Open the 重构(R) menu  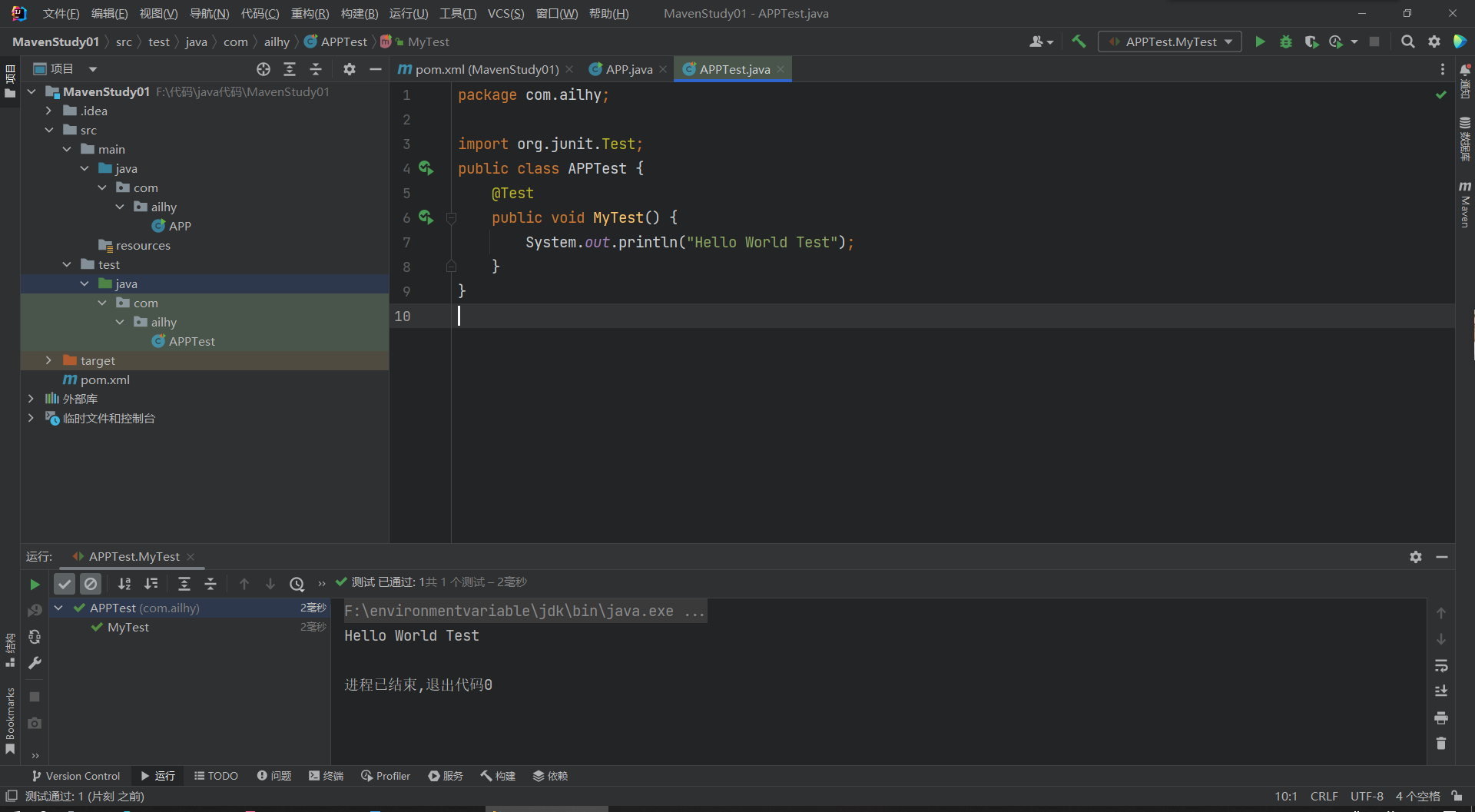pyautogui.click(x=310, y=14)
